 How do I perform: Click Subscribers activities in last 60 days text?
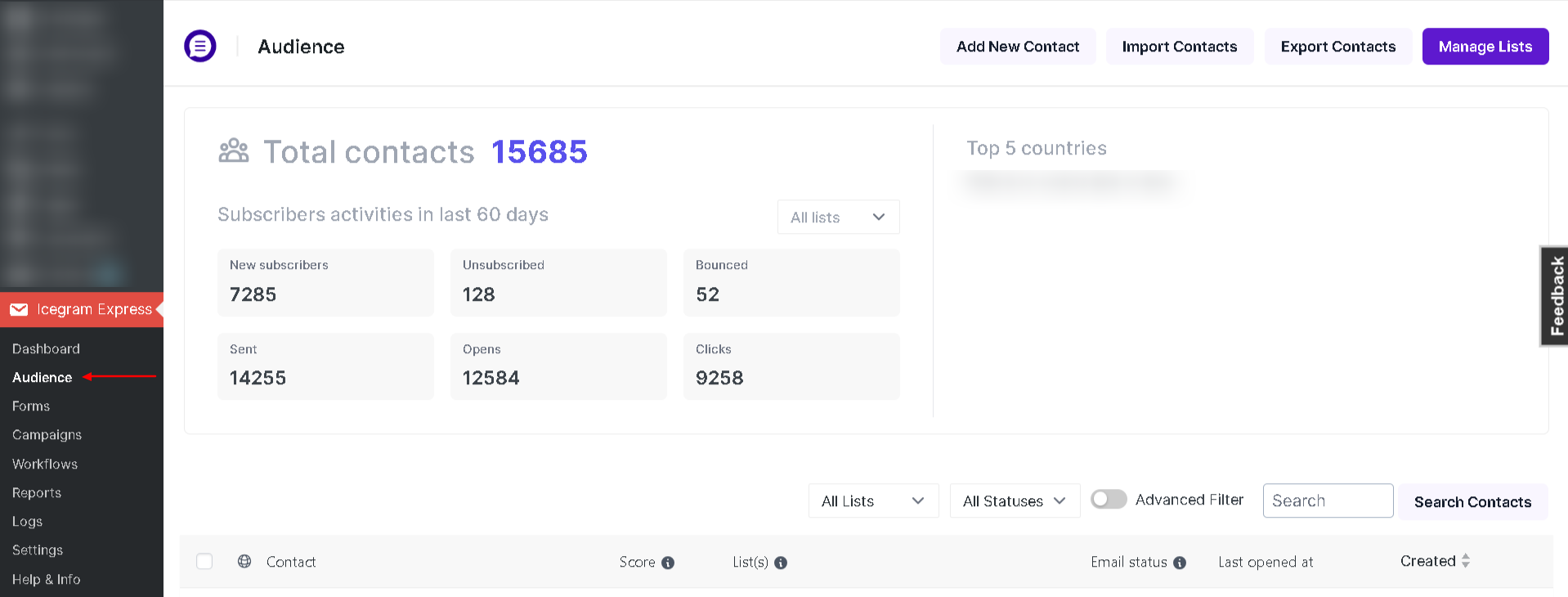[x=383, y=214]
